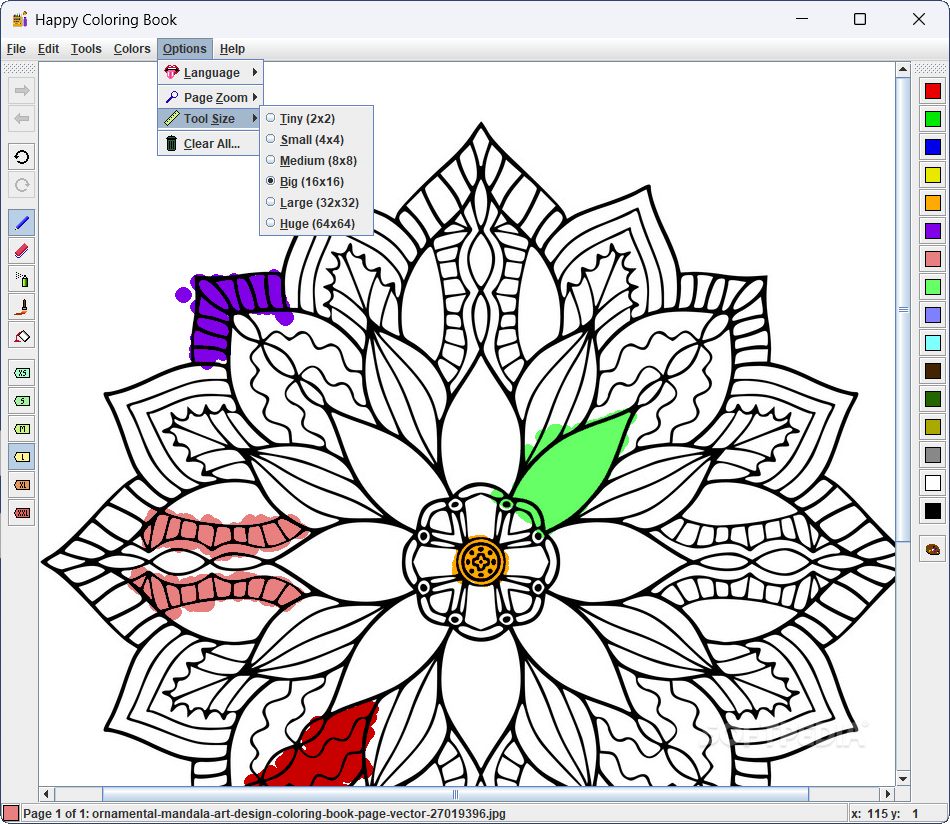Select Huge (64x64) tool size

tap(316, 224)
